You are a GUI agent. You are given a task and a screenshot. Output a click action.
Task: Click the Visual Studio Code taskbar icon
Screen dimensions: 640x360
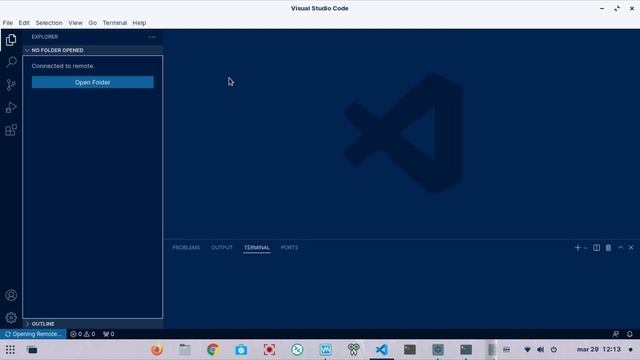tap(382, 350)
